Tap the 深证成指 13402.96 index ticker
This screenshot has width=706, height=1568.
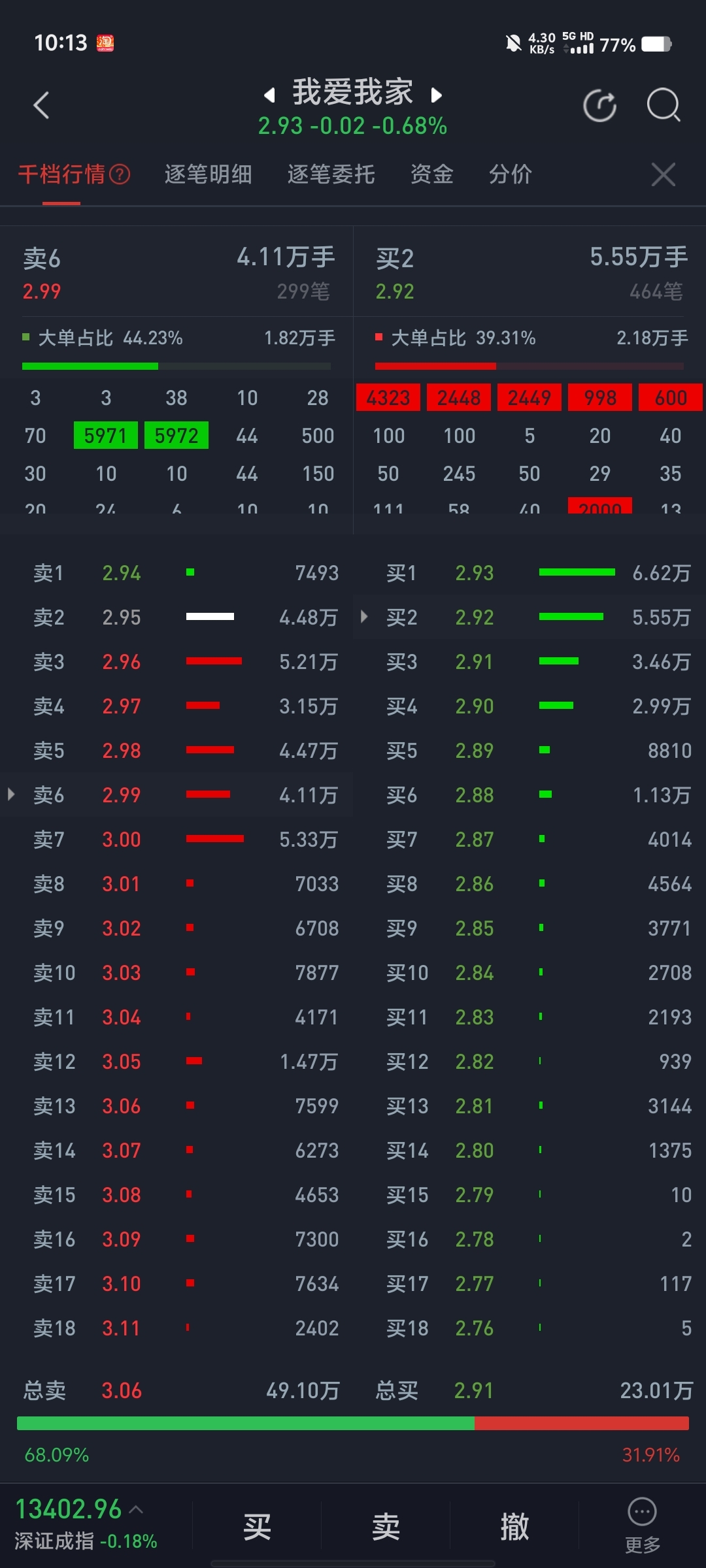click(86, 1525)
